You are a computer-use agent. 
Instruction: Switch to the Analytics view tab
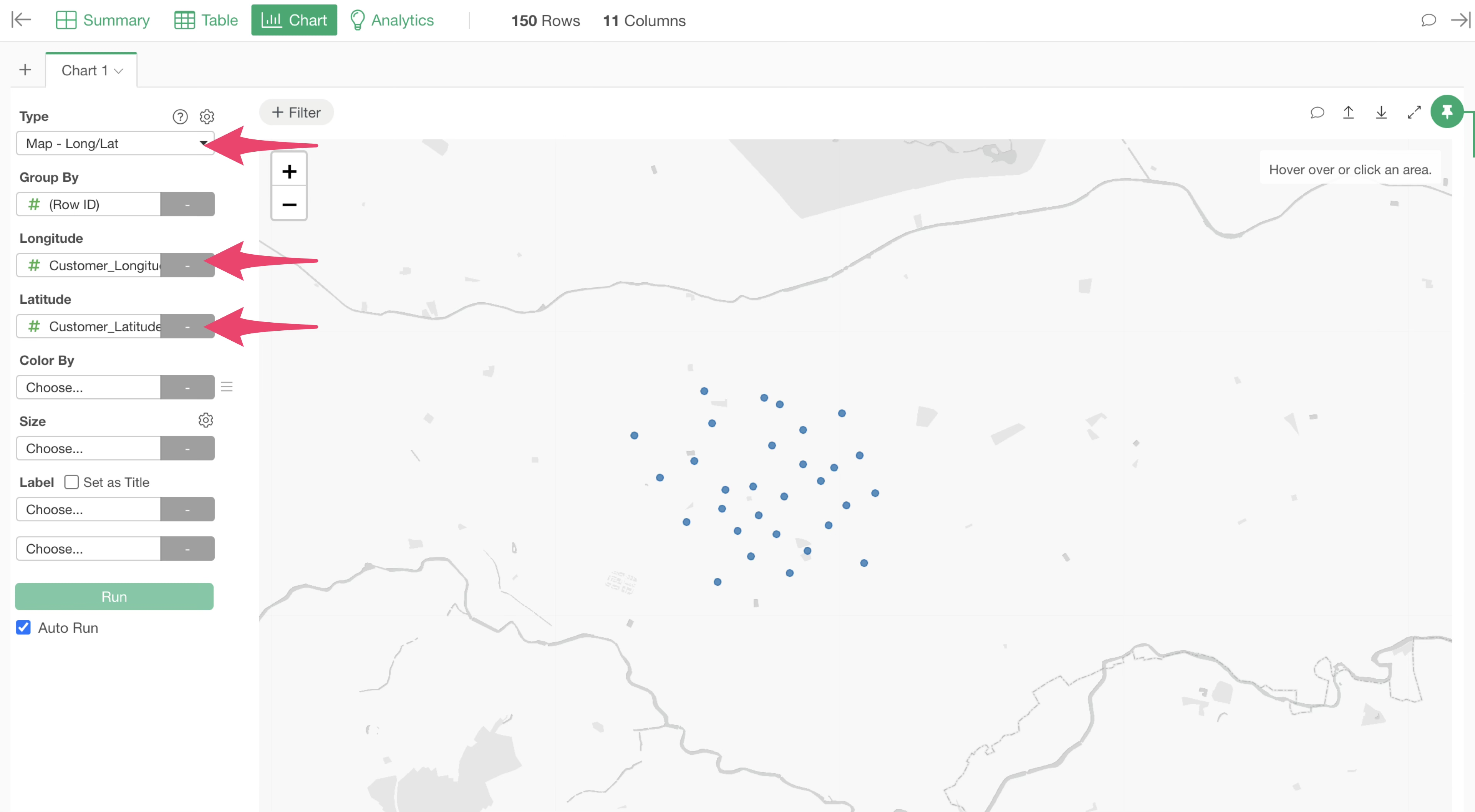tap(392, 21)
